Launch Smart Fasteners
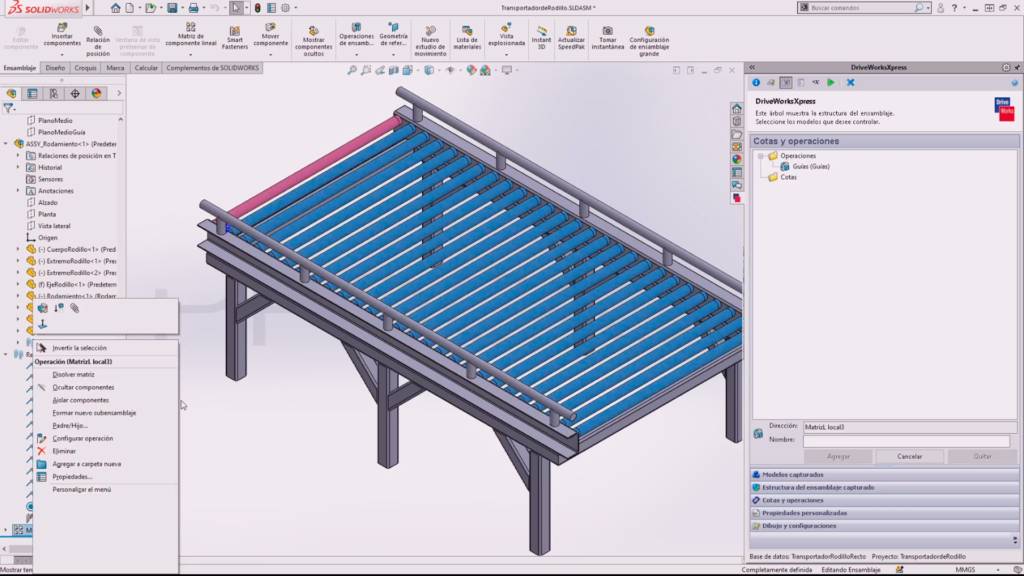The height and width of the screenshot is (576, 1024). click(x=234, y=39)
